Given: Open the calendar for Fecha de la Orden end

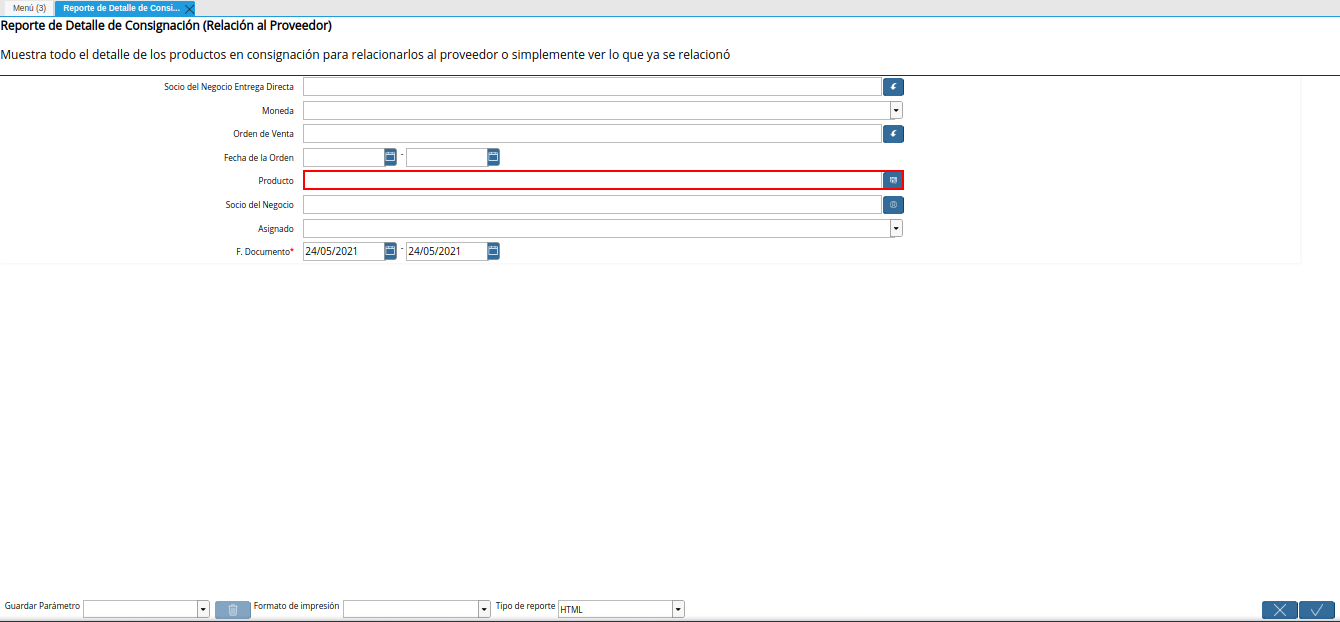Looking at the screenshot, I should click(x=492, y=156).
